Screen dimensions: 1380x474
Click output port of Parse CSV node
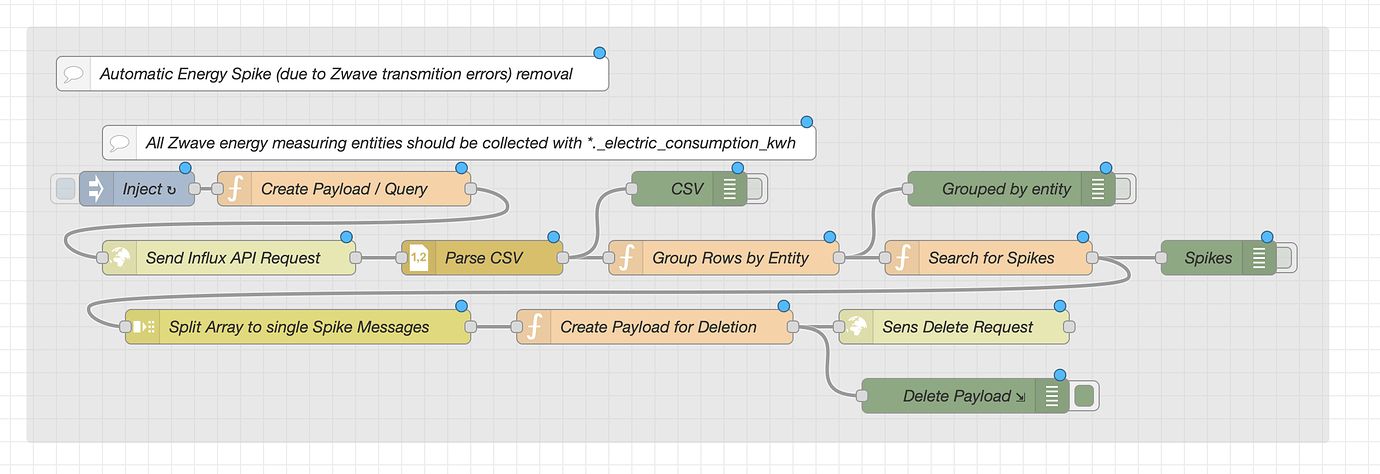562,258
